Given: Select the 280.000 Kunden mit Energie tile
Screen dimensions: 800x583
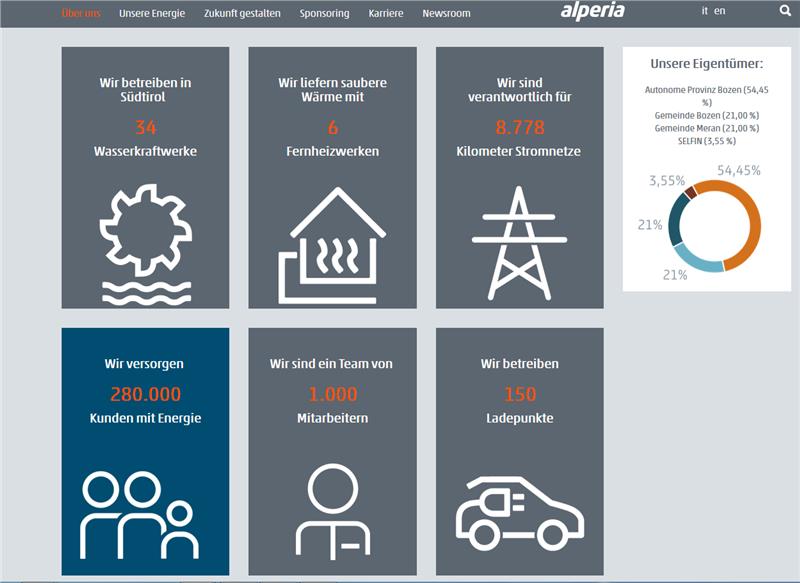Looking at the screenshot, I should tap(145, 451).
